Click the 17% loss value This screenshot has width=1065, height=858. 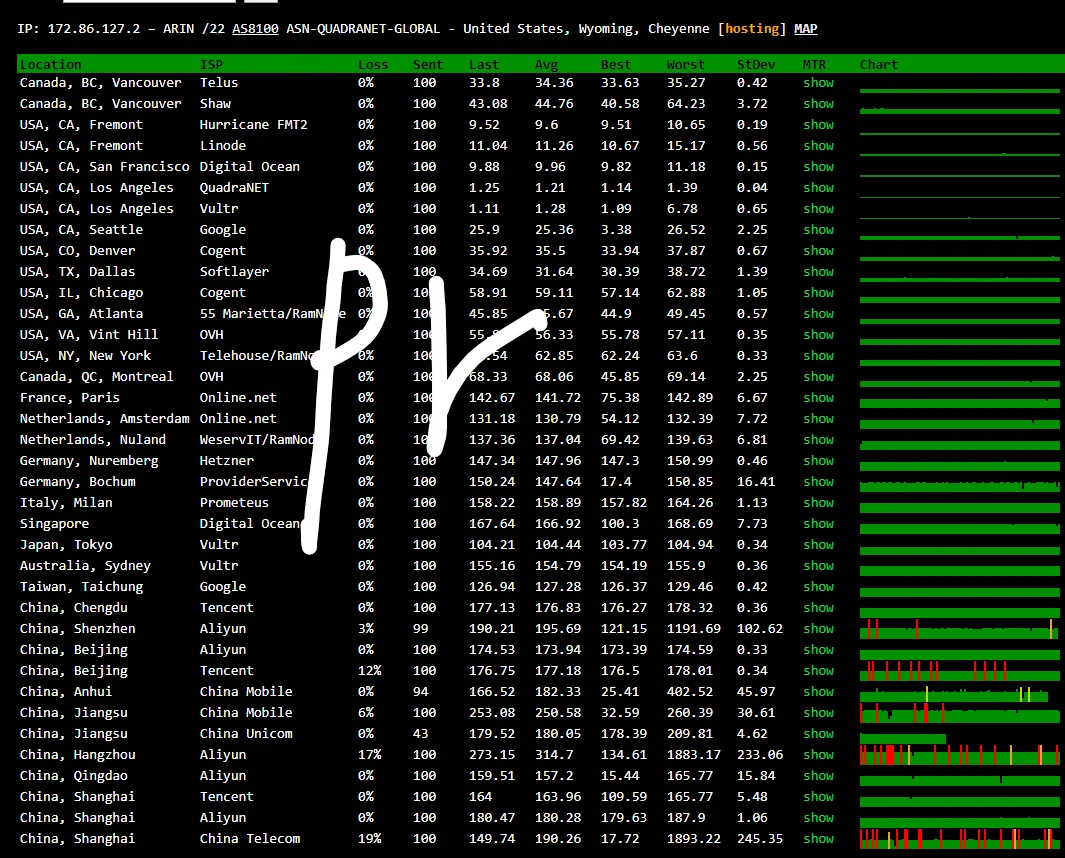click(x=369, y=755)
